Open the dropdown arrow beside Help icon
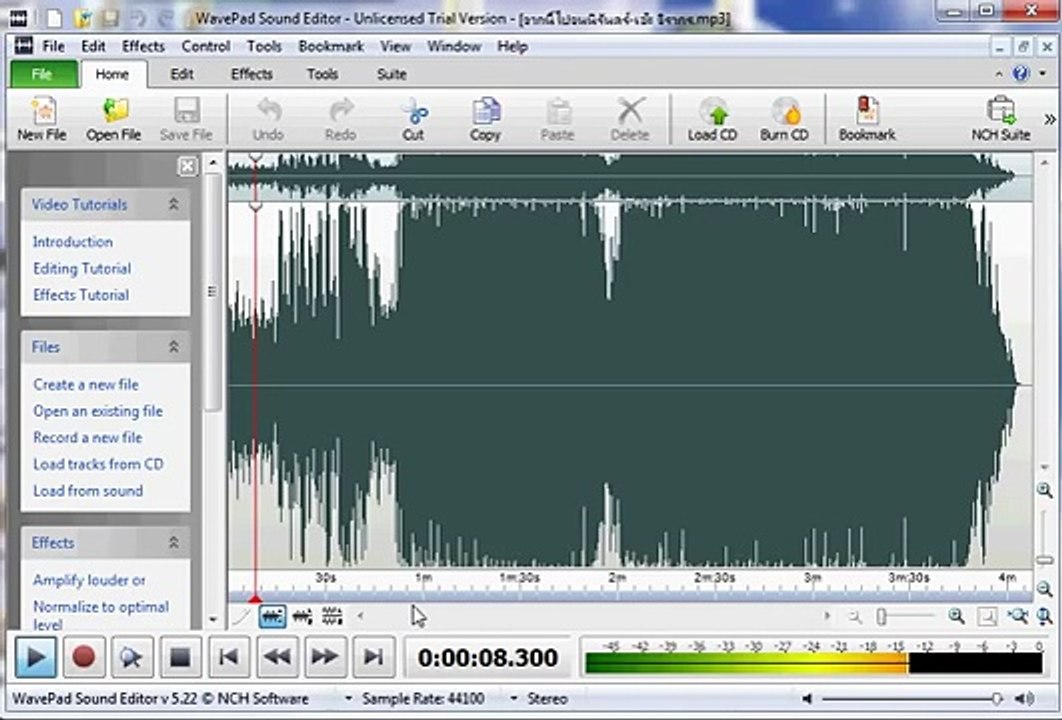 pos(1042,73)
